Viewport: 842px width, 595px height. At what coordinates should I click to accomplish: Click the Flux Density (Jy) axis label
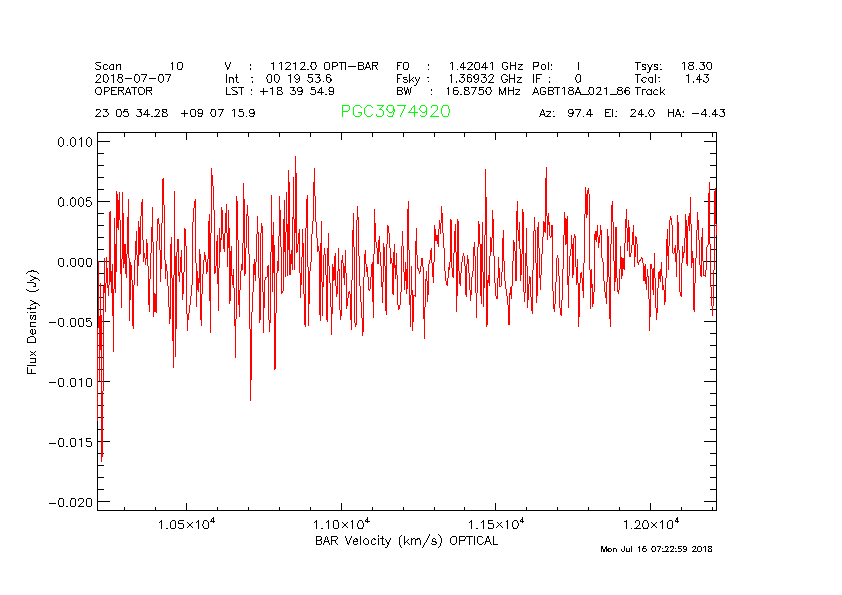click(x=32, y=321)
